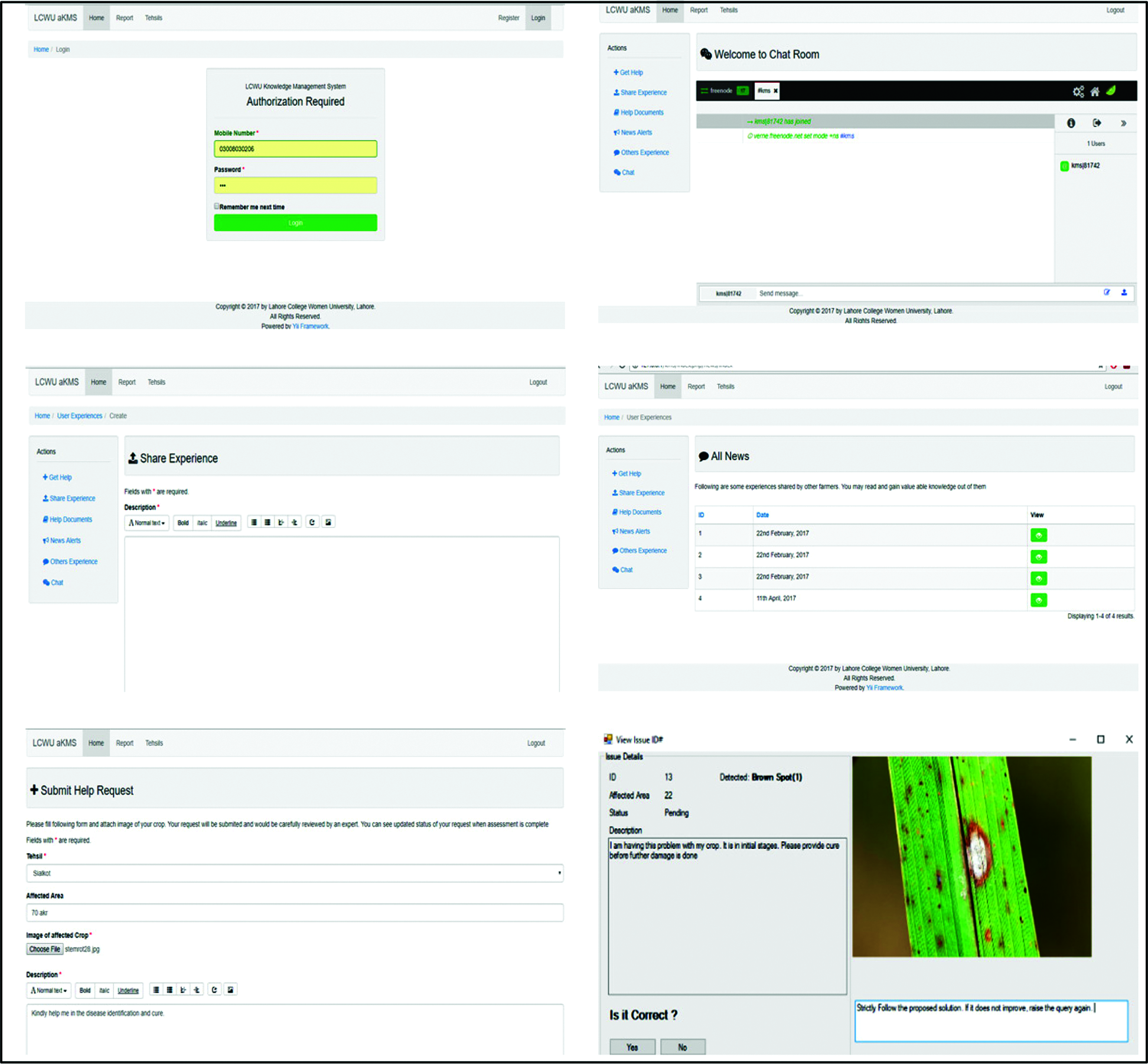
Task: Switch to the freenode tab
Action: (x=721, y=91)
